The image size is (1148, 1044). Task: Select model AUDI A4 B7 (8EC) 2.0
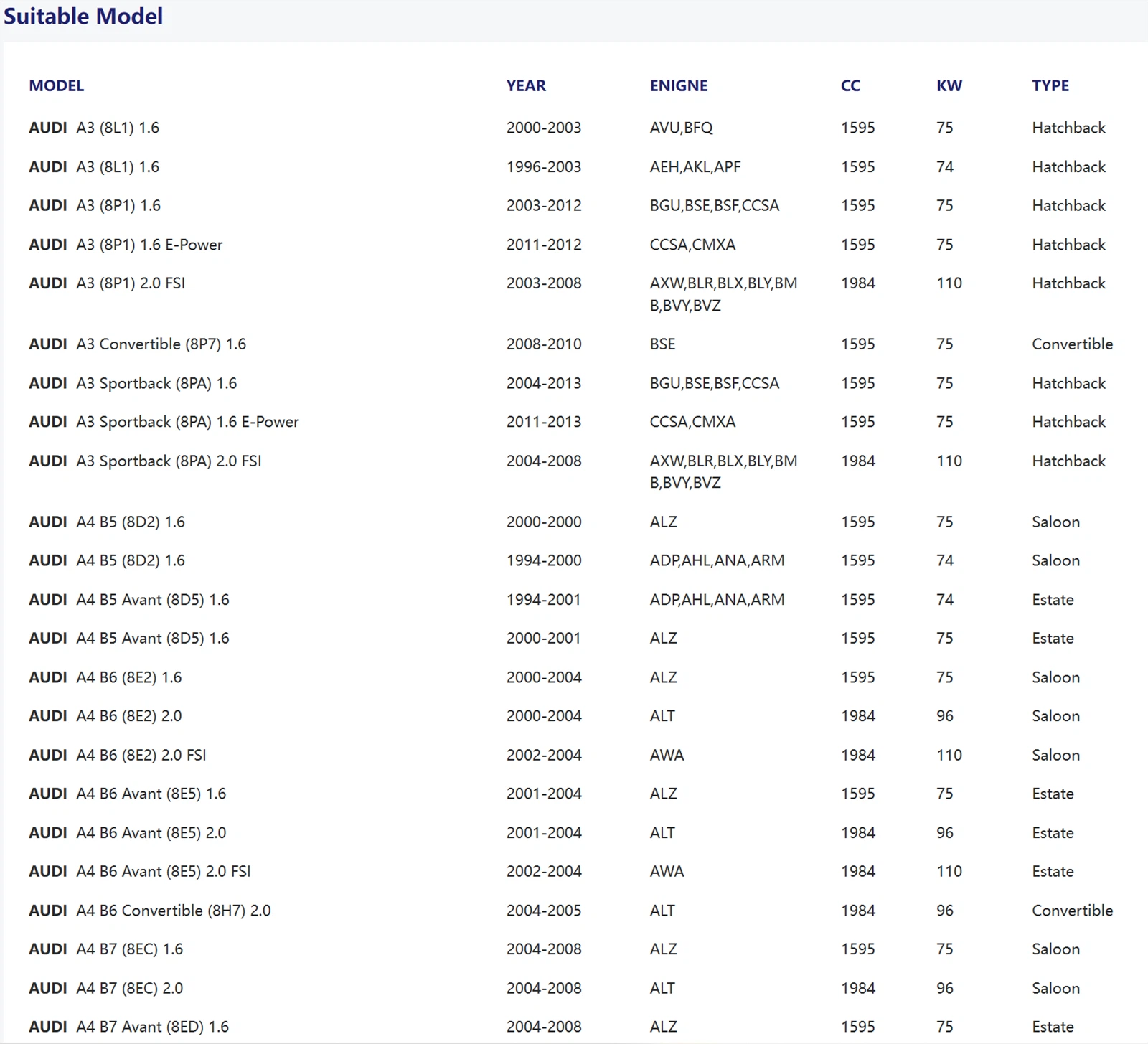(106, 988)
